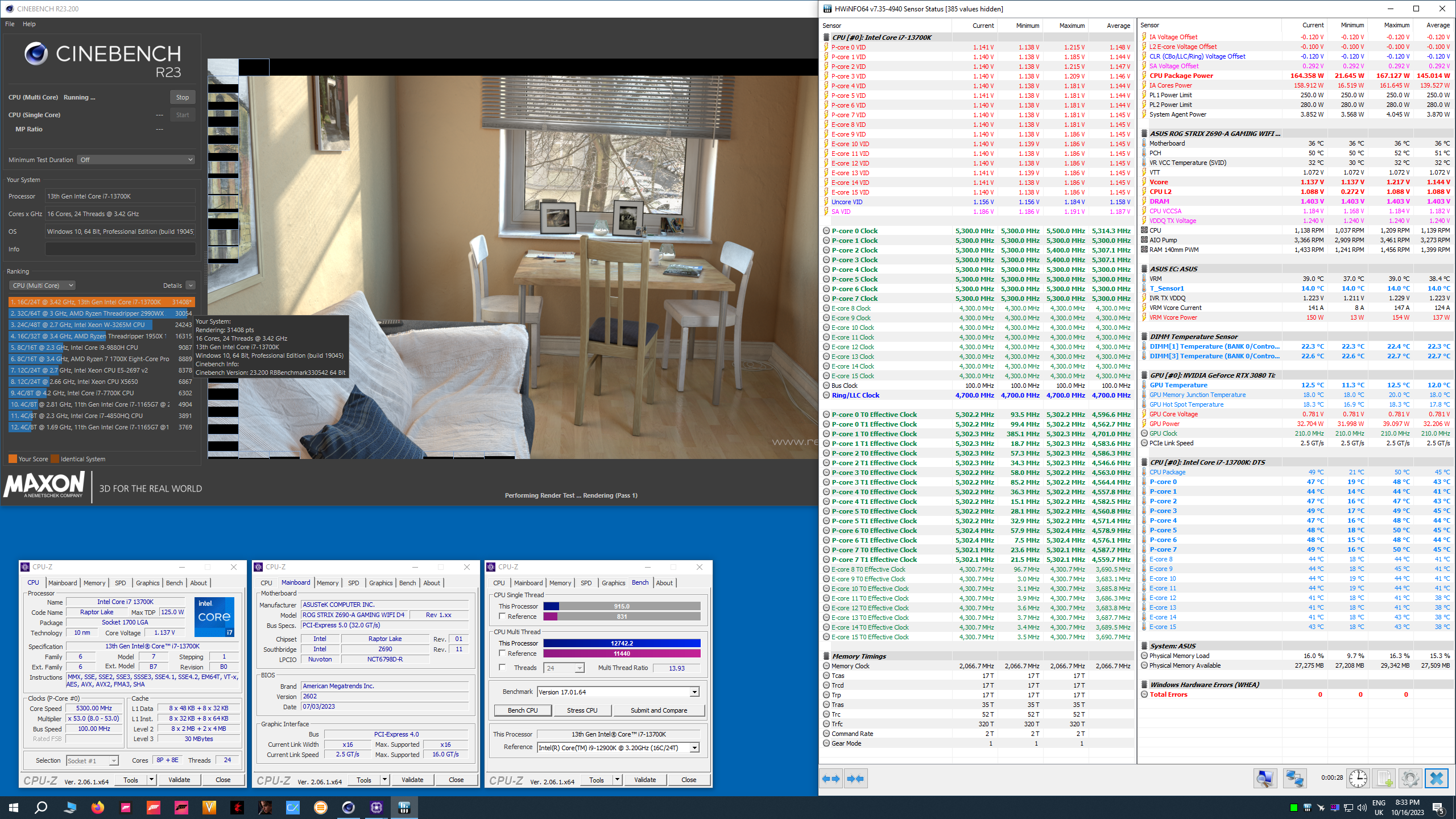The width and height of the screenshot is (1456, 819).
Task: Open blue CX app icon in taskbar
Action: click(292, 807)
